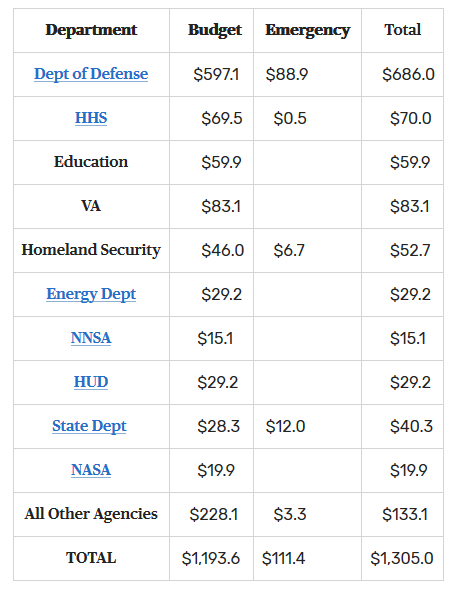The width and height of the screenshot is (450, 589).
Task: Open the NASA link
Action: point(91,470)
